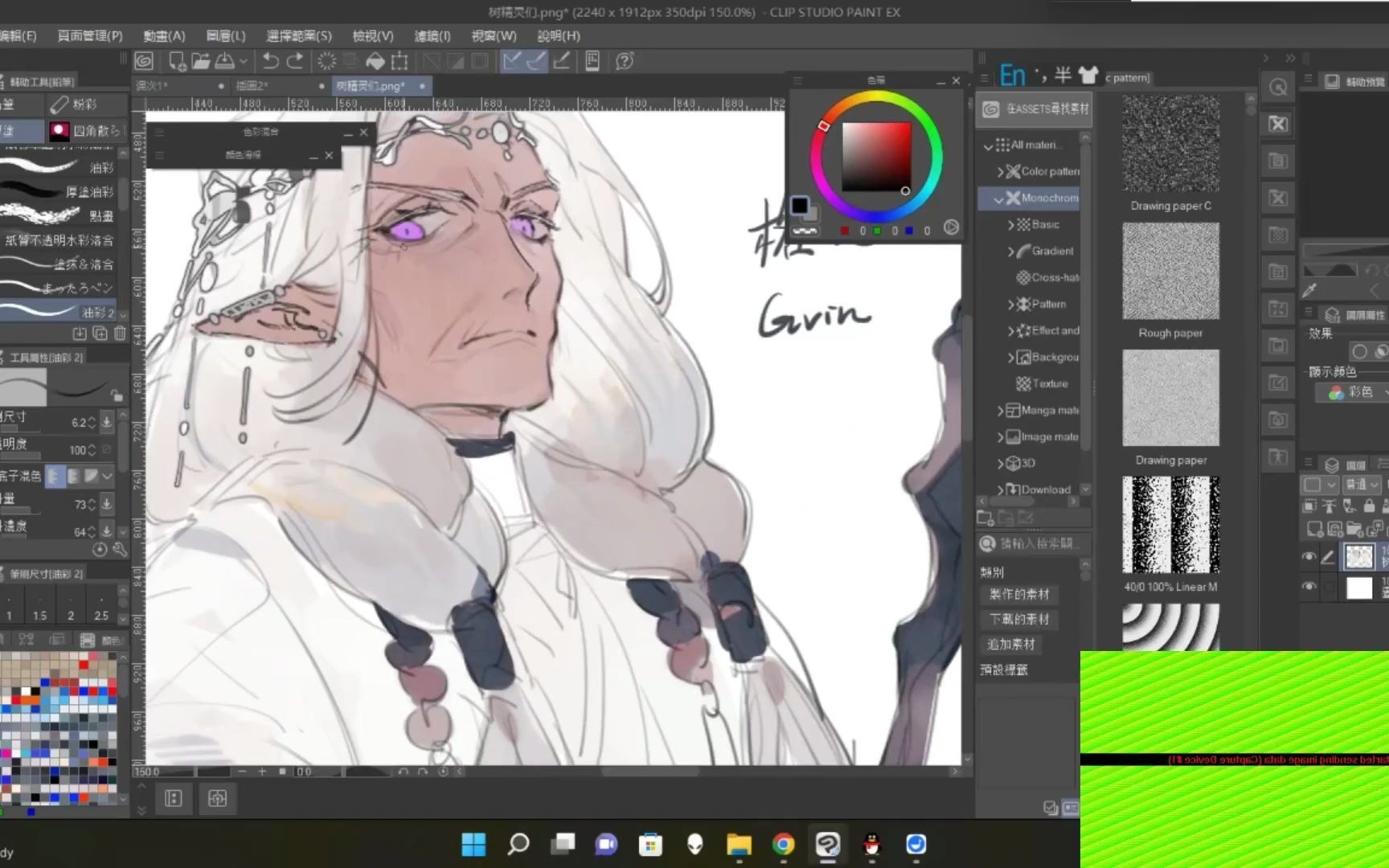Screen dimensions: 1389x868
Task: Open file folder icon in toolbar
Action: (201, 61)
